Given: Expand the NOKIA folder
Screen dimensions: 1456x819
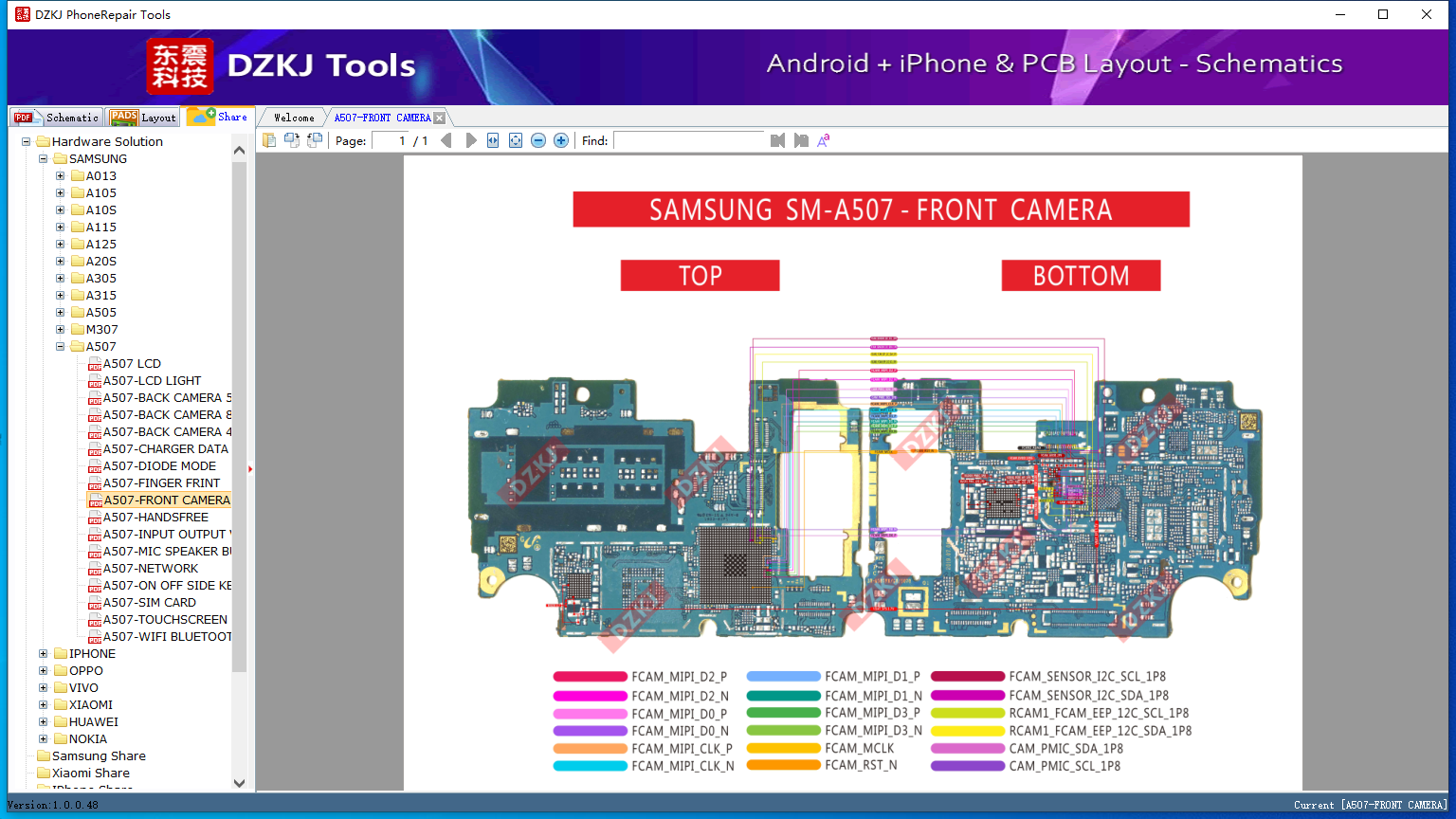Looking at the screenshot, I should coord(44,738).
